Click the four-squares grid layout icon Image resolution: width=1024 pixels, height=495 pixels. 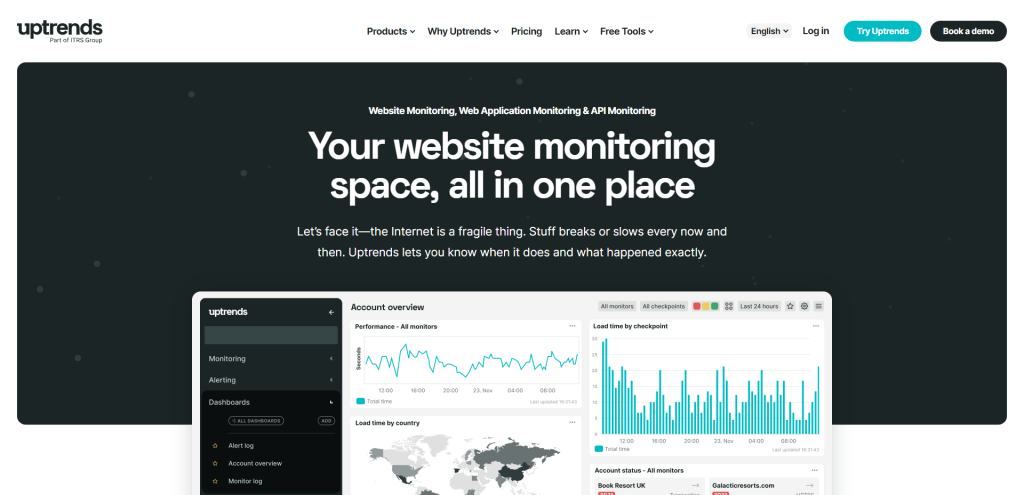pos(729,306)
